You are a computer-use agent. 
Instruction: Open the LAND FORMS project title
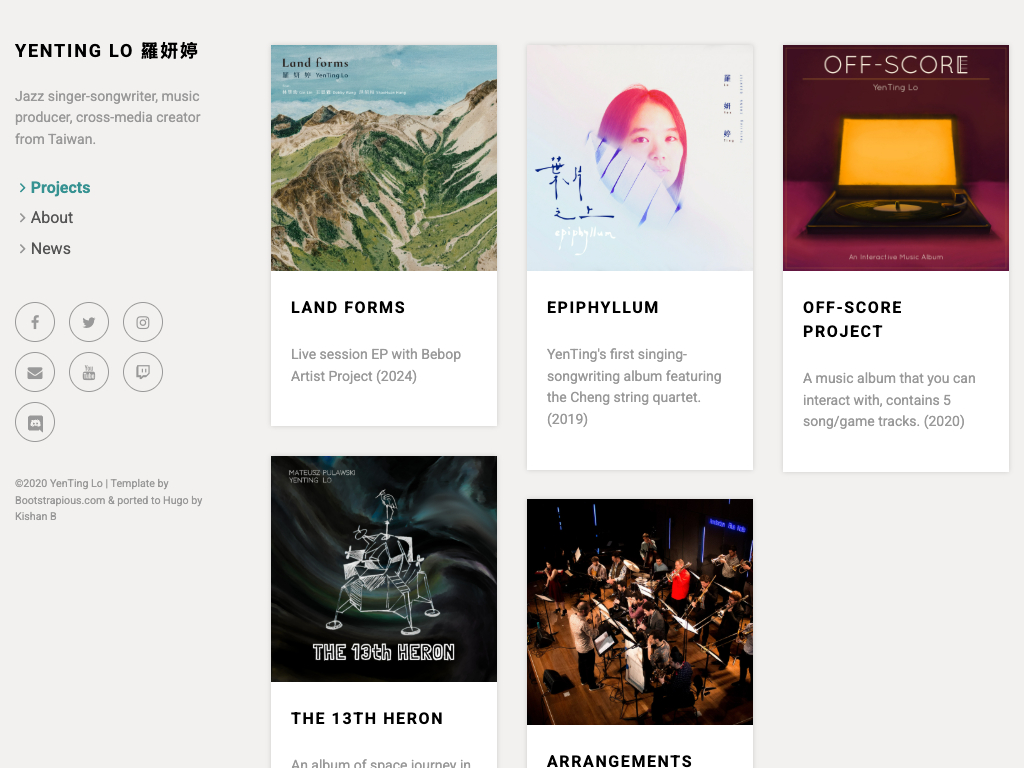(348, 308)
